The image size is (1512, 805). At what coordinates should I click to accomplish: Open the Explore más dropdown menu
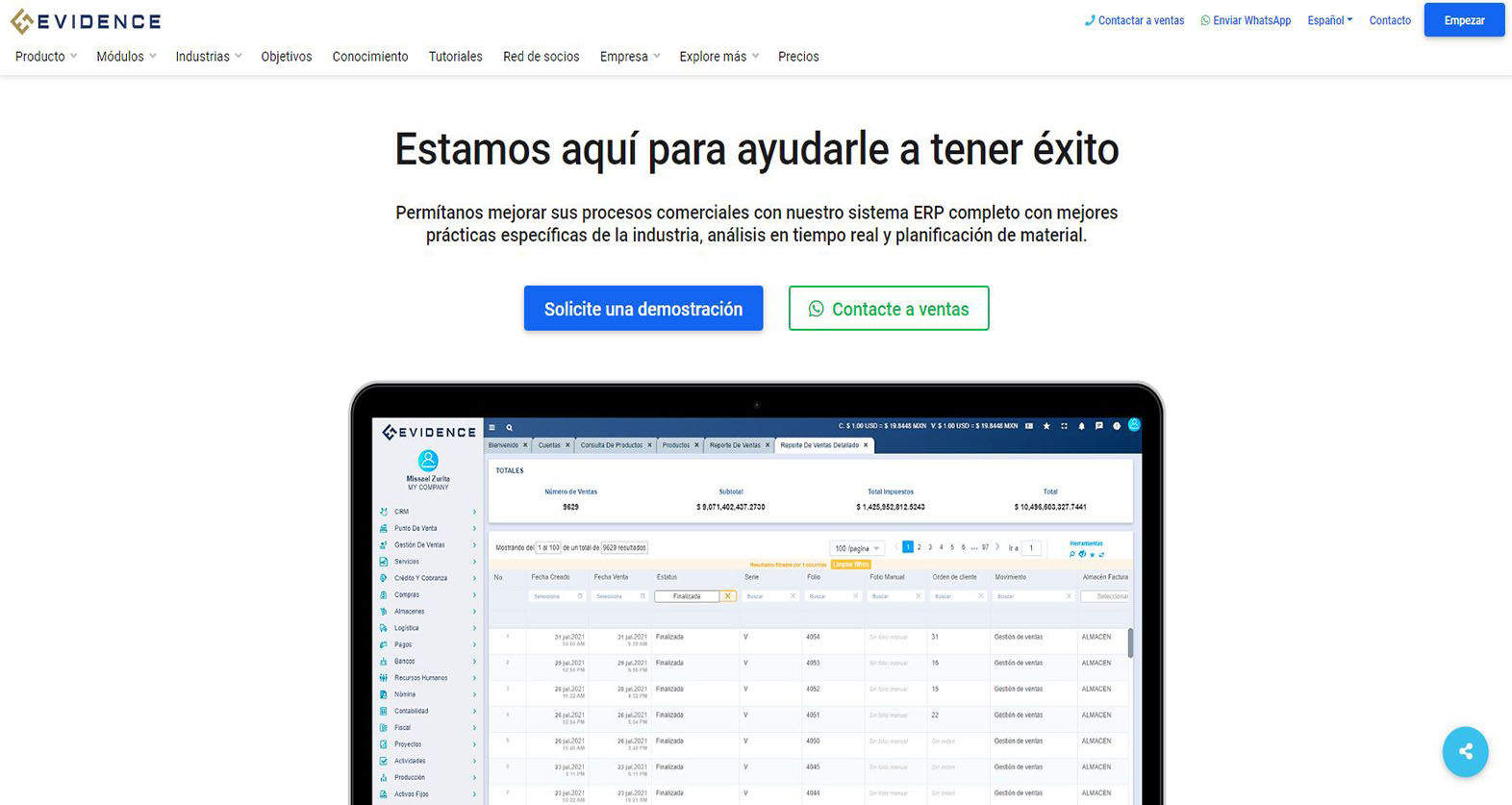[719, 57]
